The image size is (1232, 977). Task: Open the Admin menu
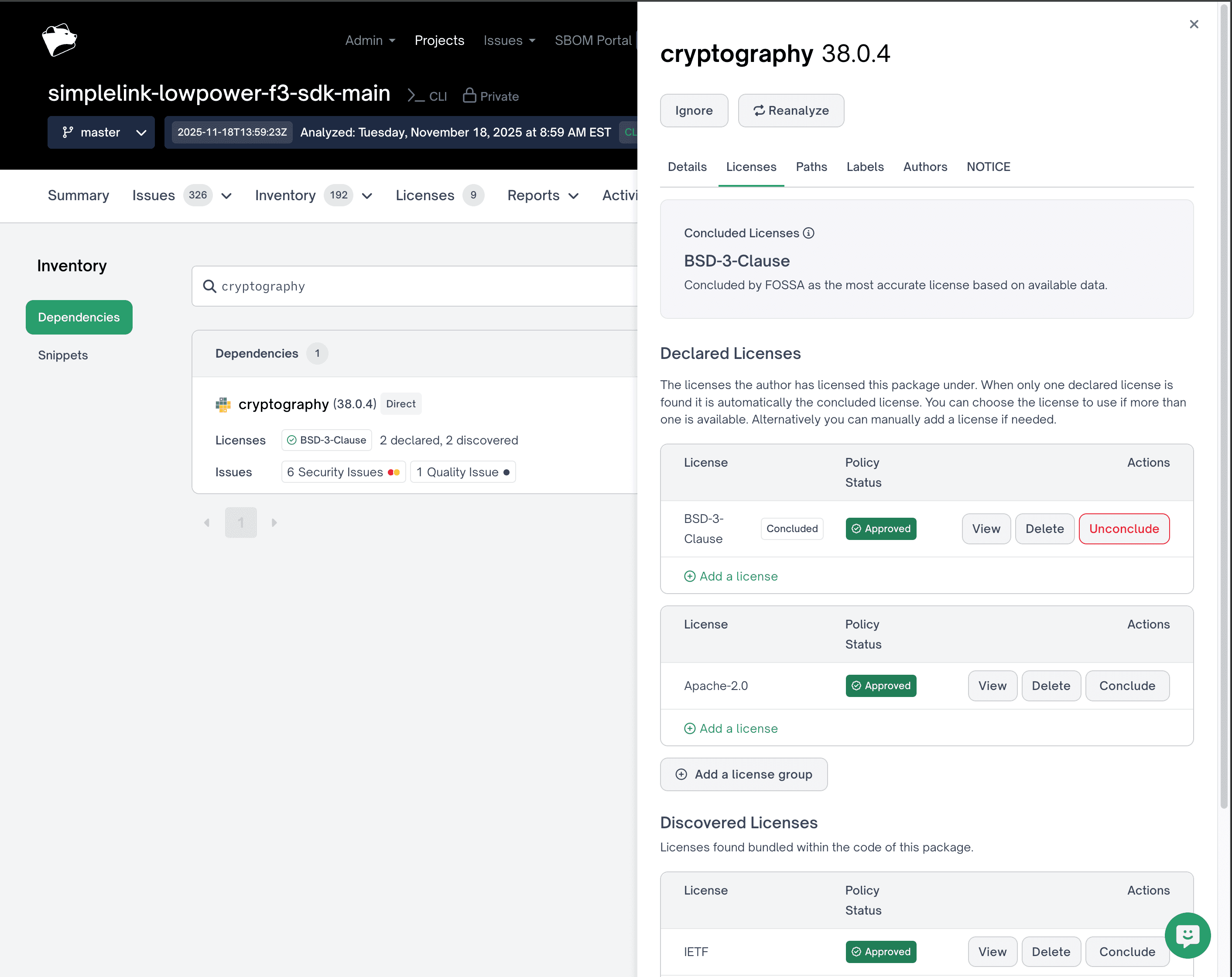click(370, 41)
